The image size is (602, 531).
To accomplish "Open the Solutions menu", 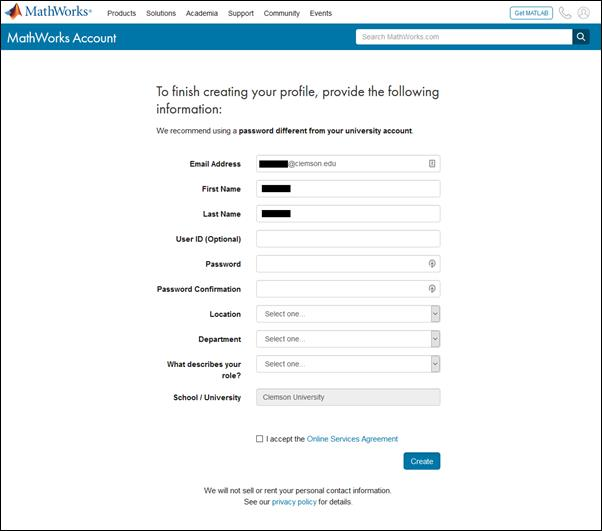I will point(161,13).
